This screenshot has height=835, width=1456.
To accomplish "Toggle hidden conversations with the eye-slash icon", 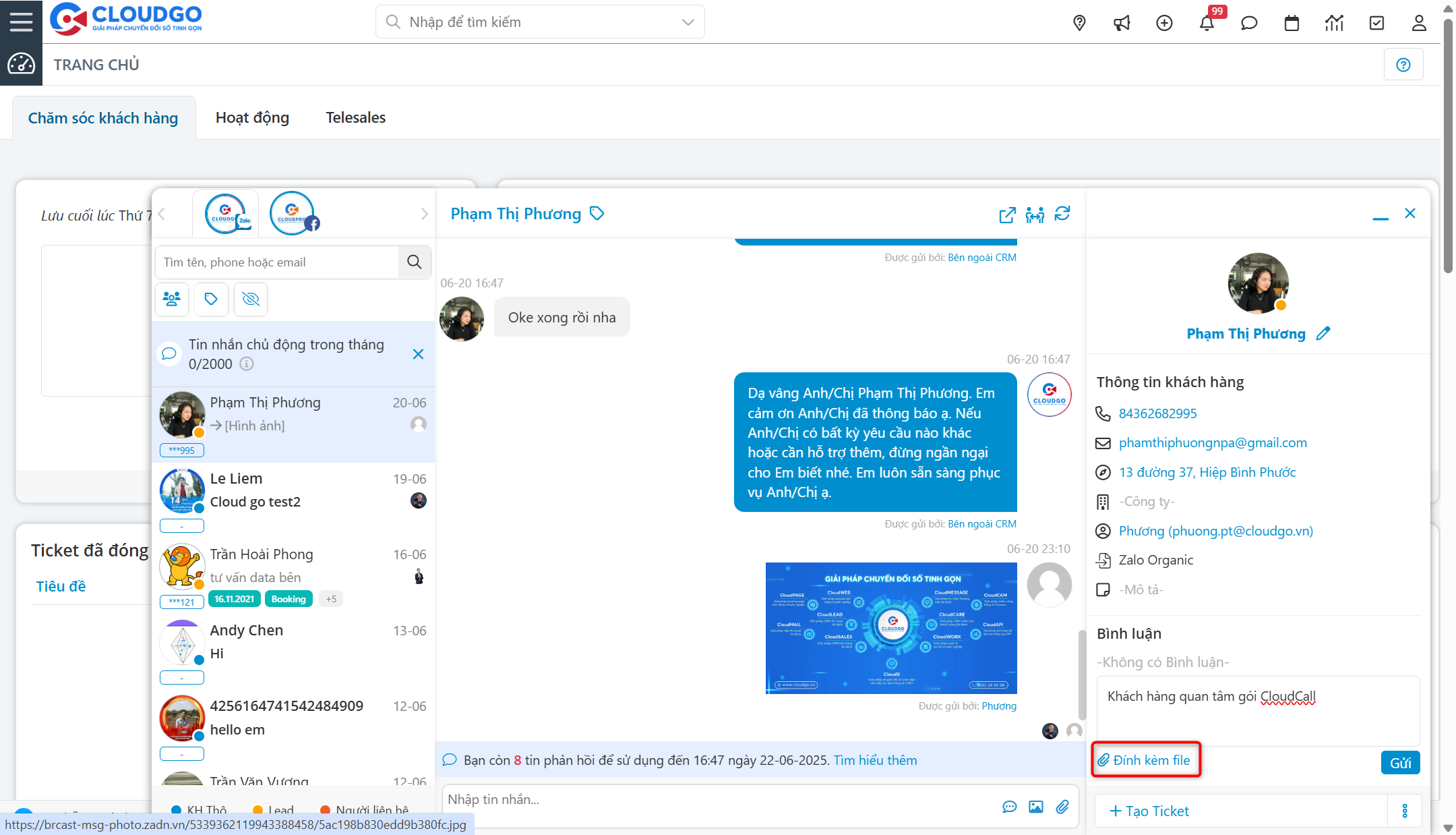I will click(x=250, y=299).
